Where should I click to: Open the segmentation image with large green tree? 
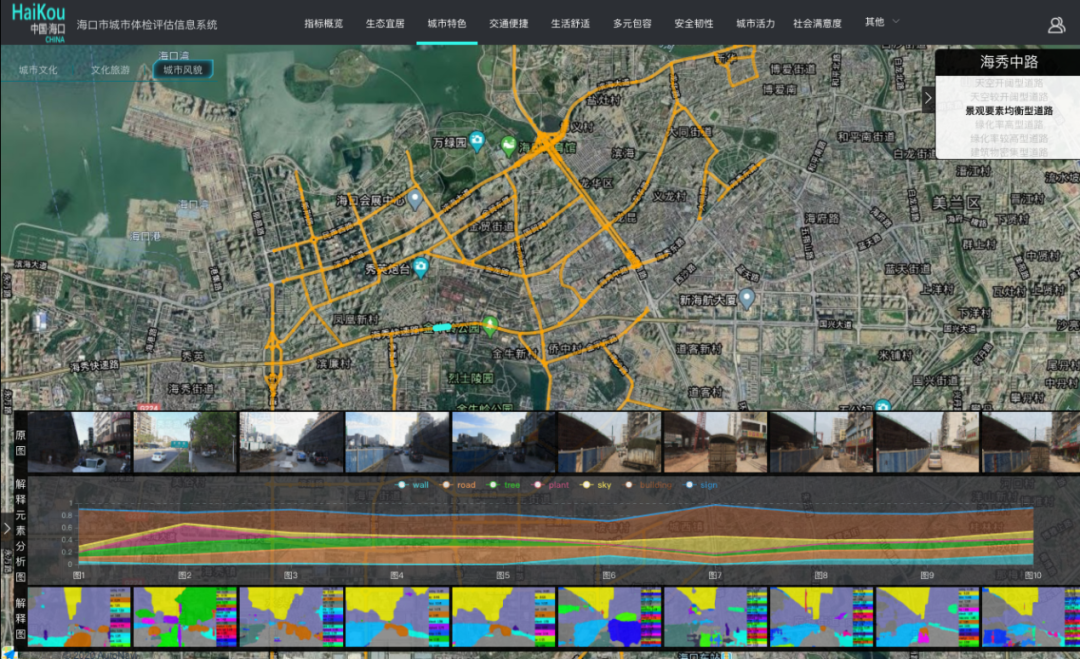[x=185, y=617]
